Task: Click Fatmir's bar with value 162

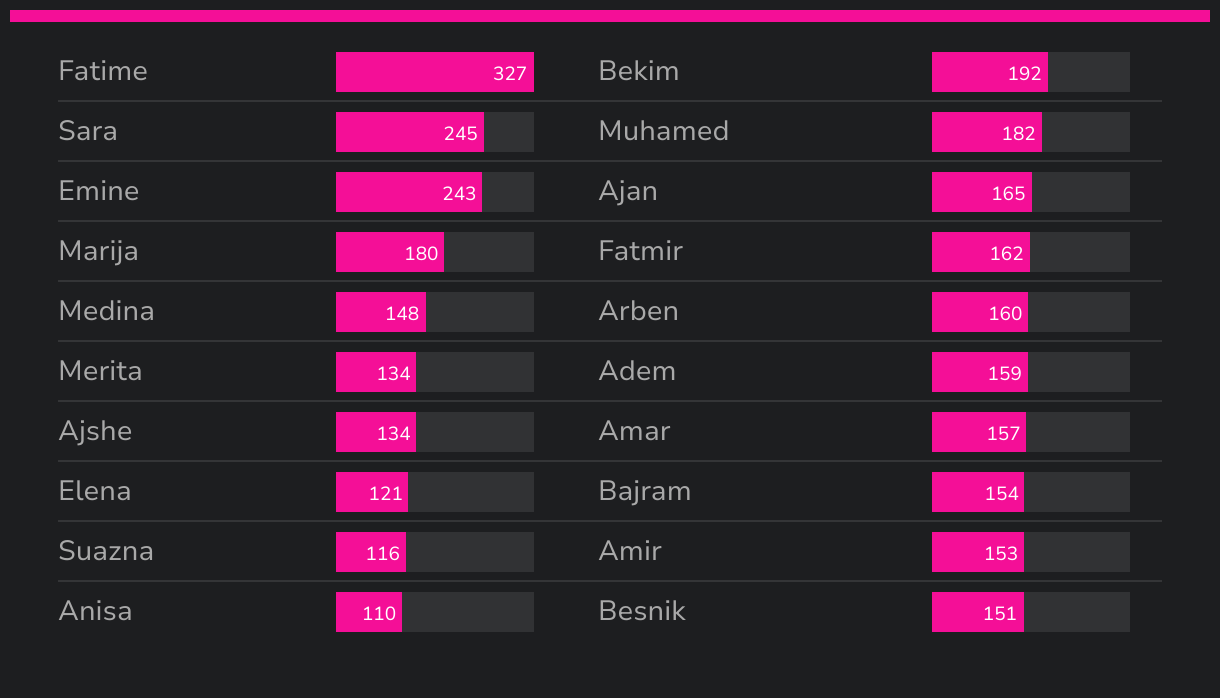Action: click(981, 252)
